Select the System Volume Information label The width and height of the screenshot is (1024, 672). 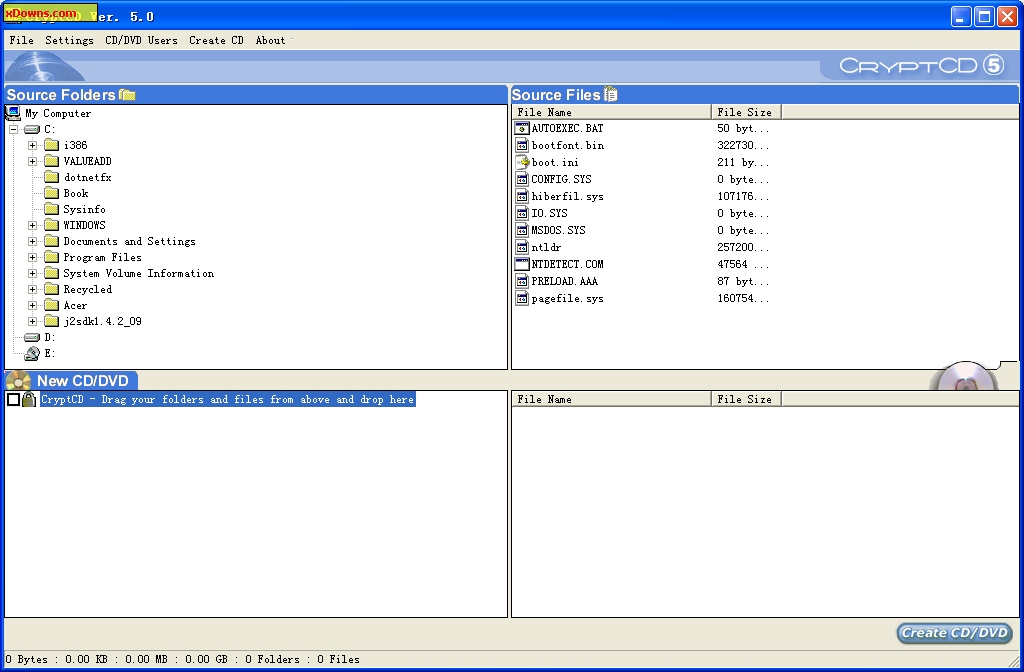138,274
